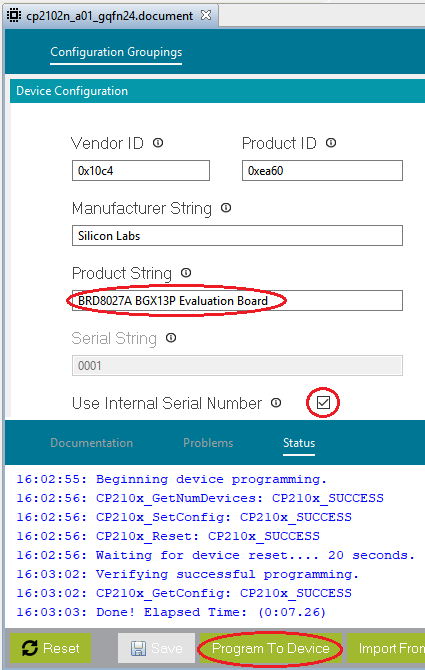
Task: Open the Problems tab
Action: (208, 443)
